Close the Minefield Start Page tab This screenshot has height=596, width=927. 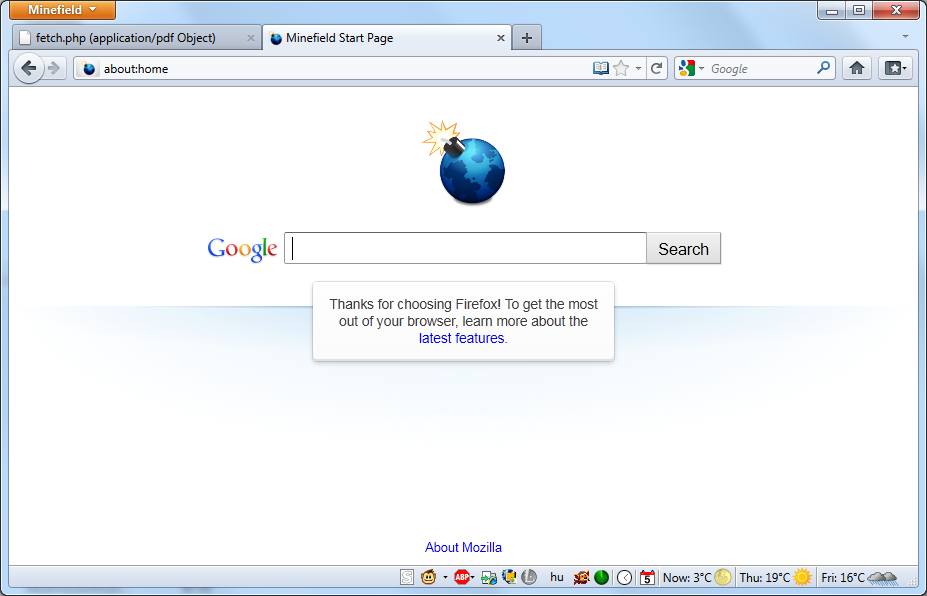click(501, 38)
